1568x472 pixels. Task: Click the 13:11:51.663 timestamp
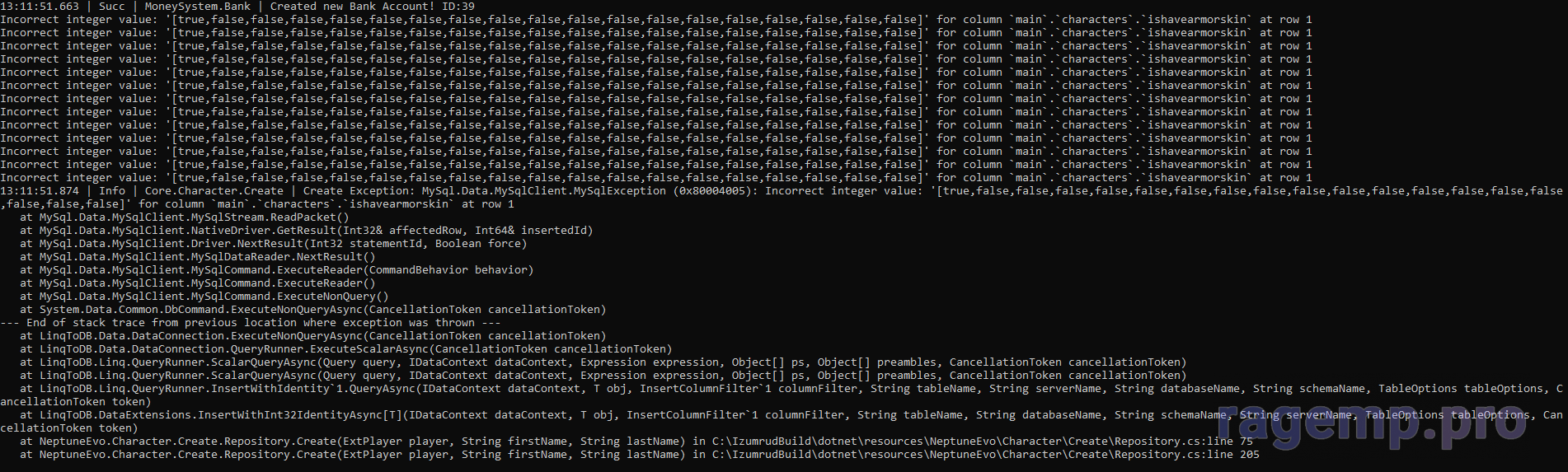coord(40,7)
